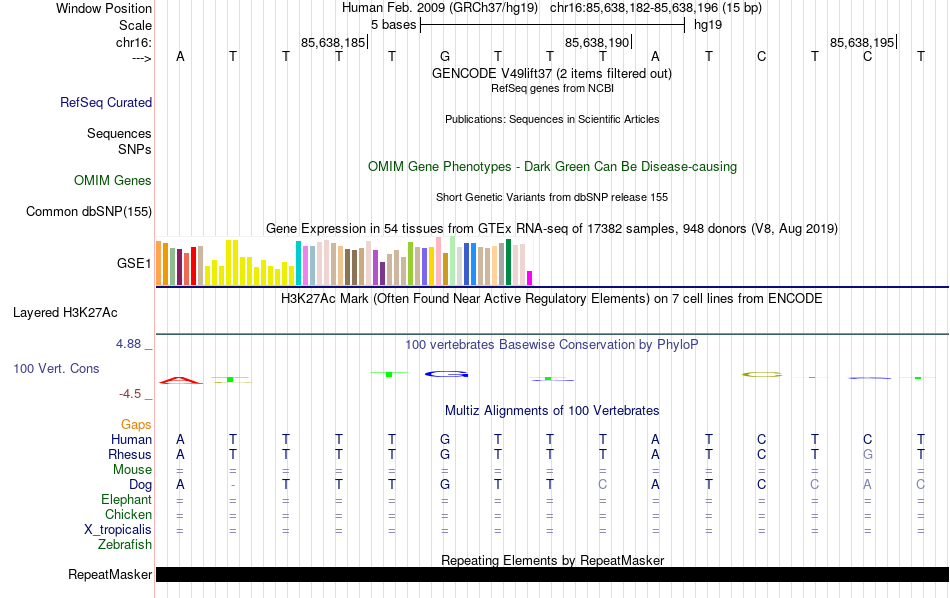The height and width of the screenshot is (598, 950).
Task: Click the RefSeq genes from NCBI title
Action: (x=553, y=88)
